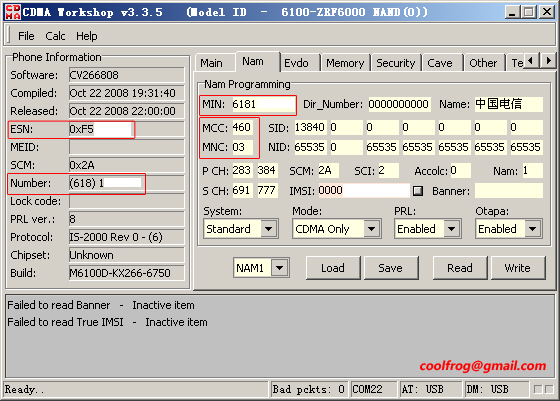Open the NAM1 selection dropdown
Viewport: 560px width, 401px height.
tap(280, 267)
